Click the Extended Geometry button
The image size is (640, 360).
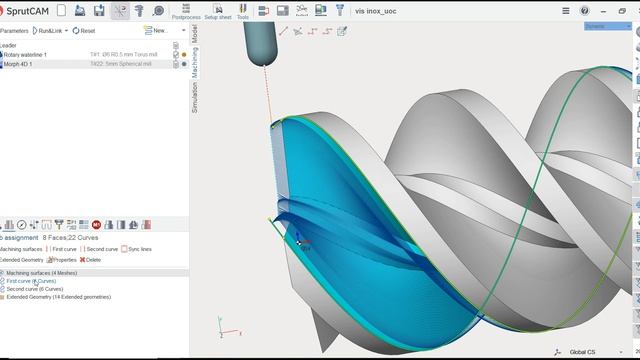click(x=21, y=260)
